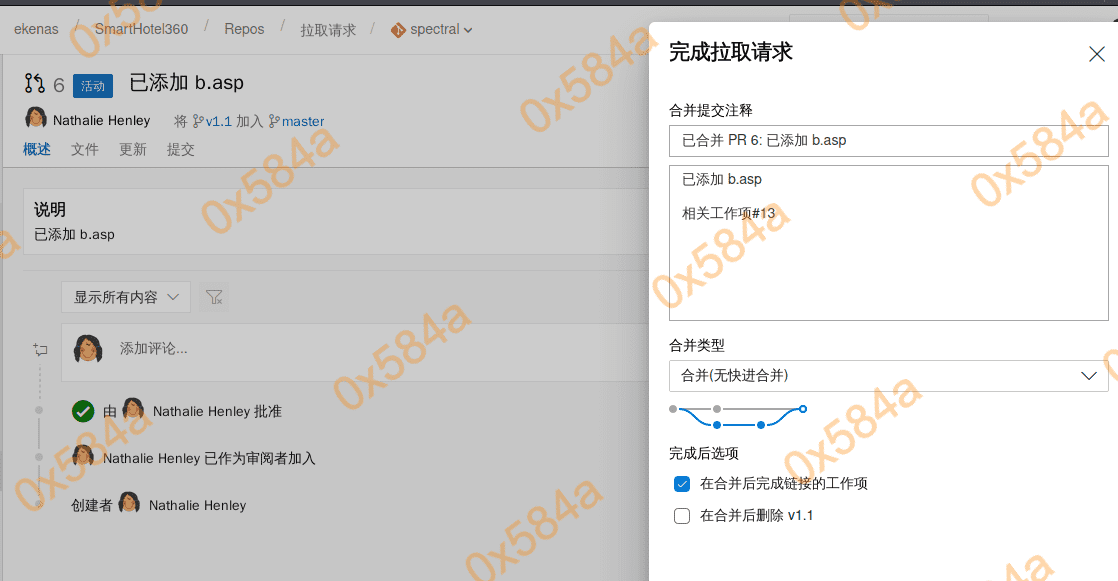Click the filter icon next to 显示所有内容
Screen dimensions: 1118x581
tap(214, 297)
